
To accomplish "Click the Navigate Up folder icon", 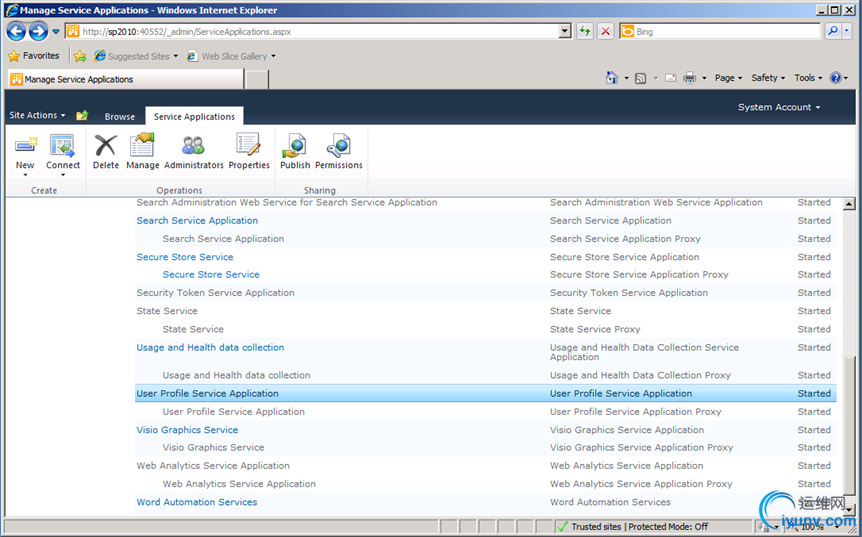I will 82,115.
